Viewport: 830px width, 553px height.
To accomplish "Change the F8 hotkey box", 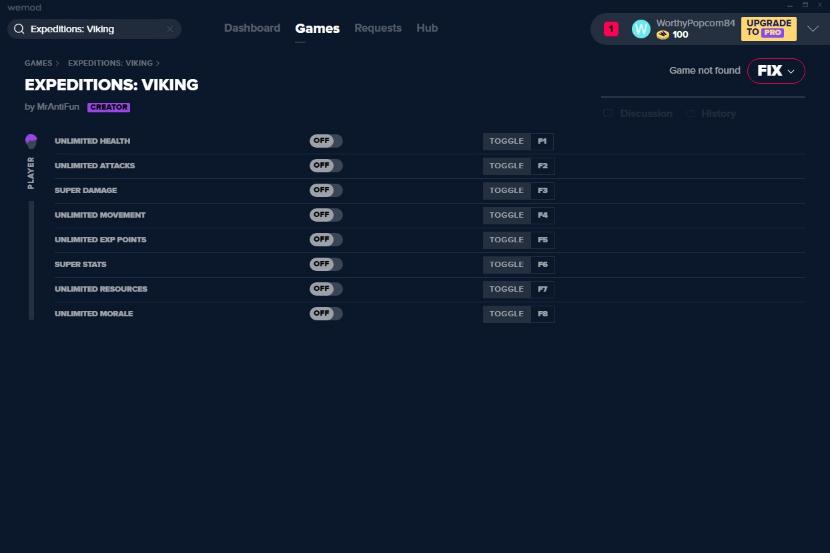I will [543, 314].
